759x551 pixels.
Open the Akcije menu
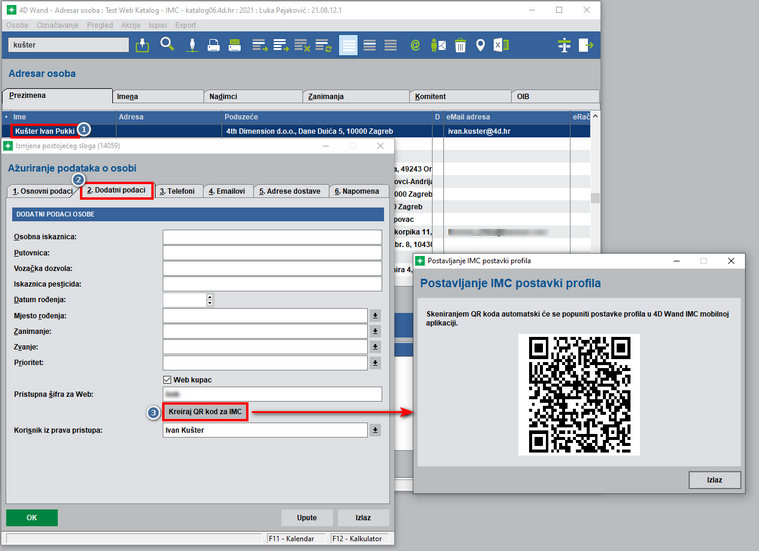pos(131,25)
